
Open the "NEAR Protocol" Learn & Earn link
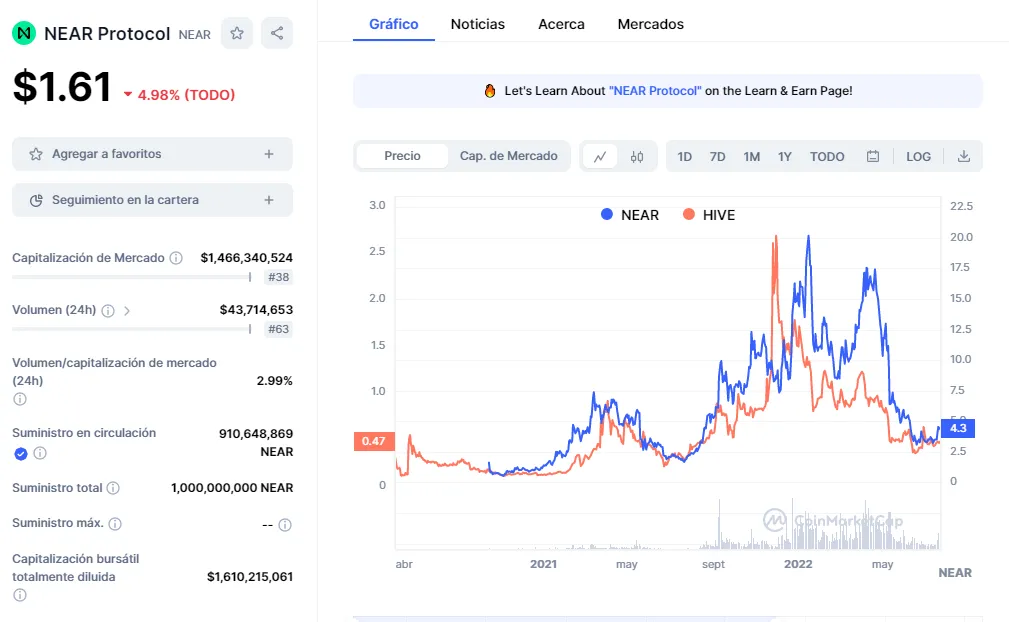click(x=655, y=91)
